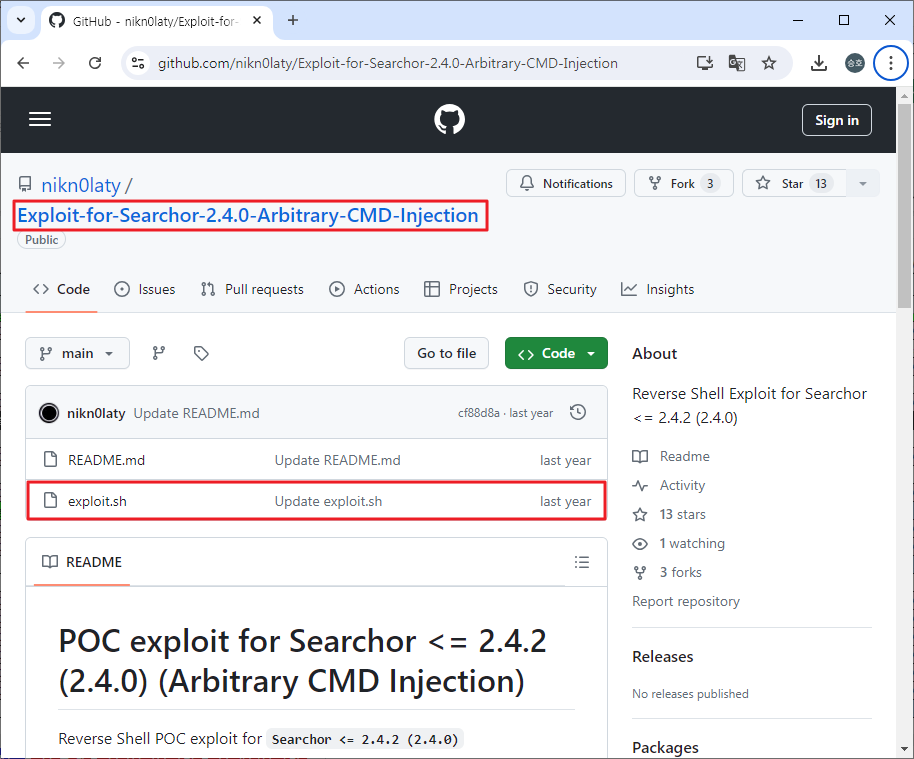Open site information icon in address bar
914x759 pixels.
[138, 63]
